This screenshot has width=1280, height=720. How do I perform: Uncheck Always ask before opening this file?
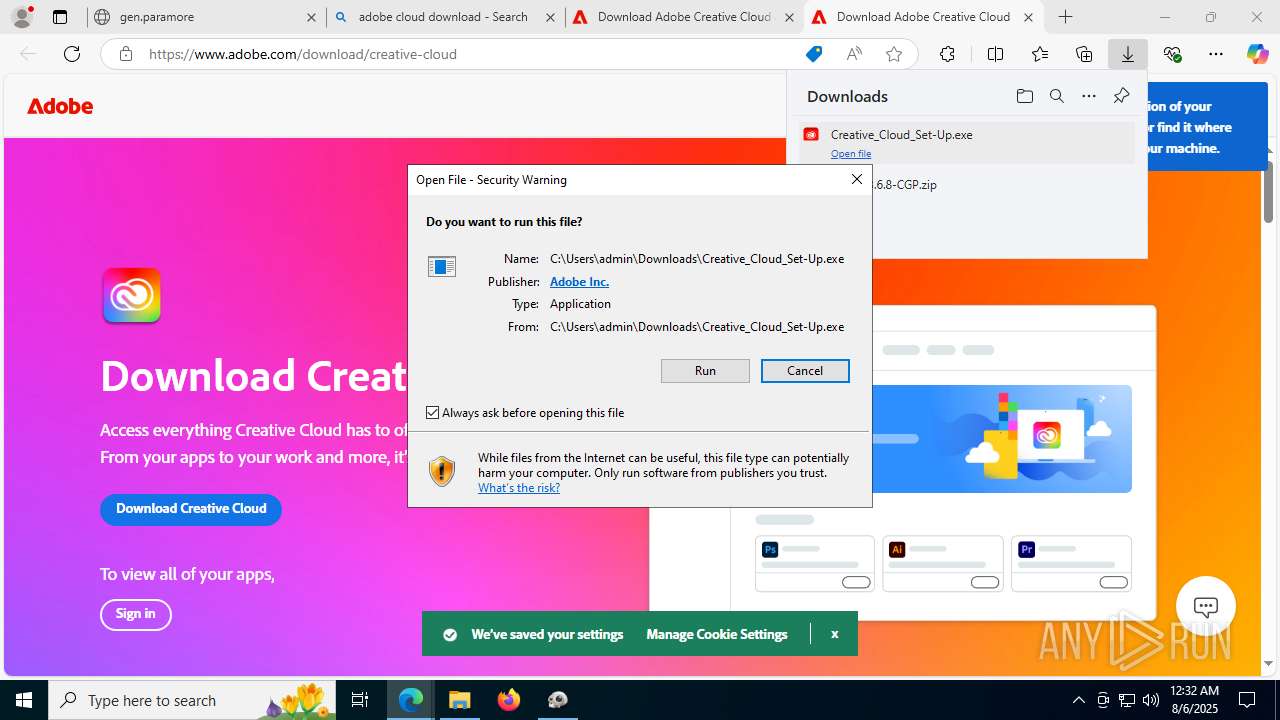click(433, 413)
